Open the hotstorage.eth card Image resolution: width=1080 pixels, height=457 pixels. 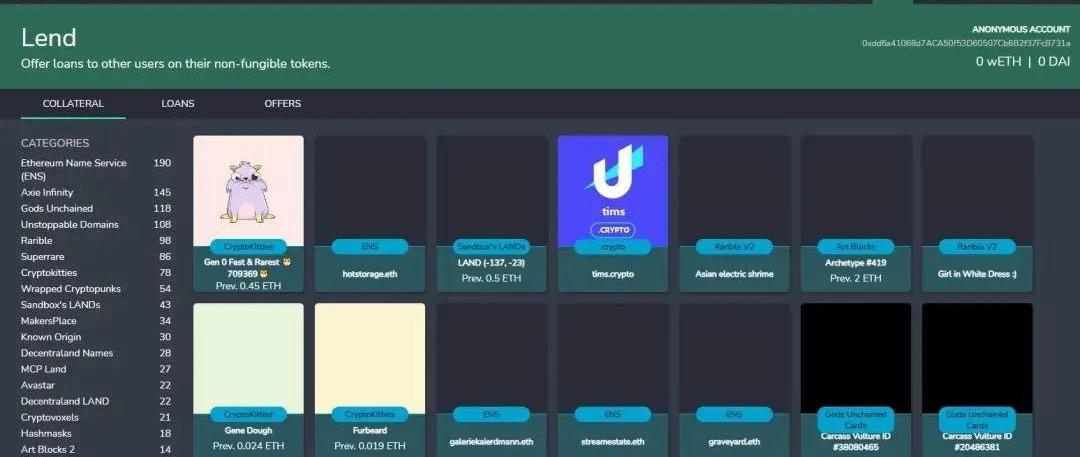click(370, 214)
